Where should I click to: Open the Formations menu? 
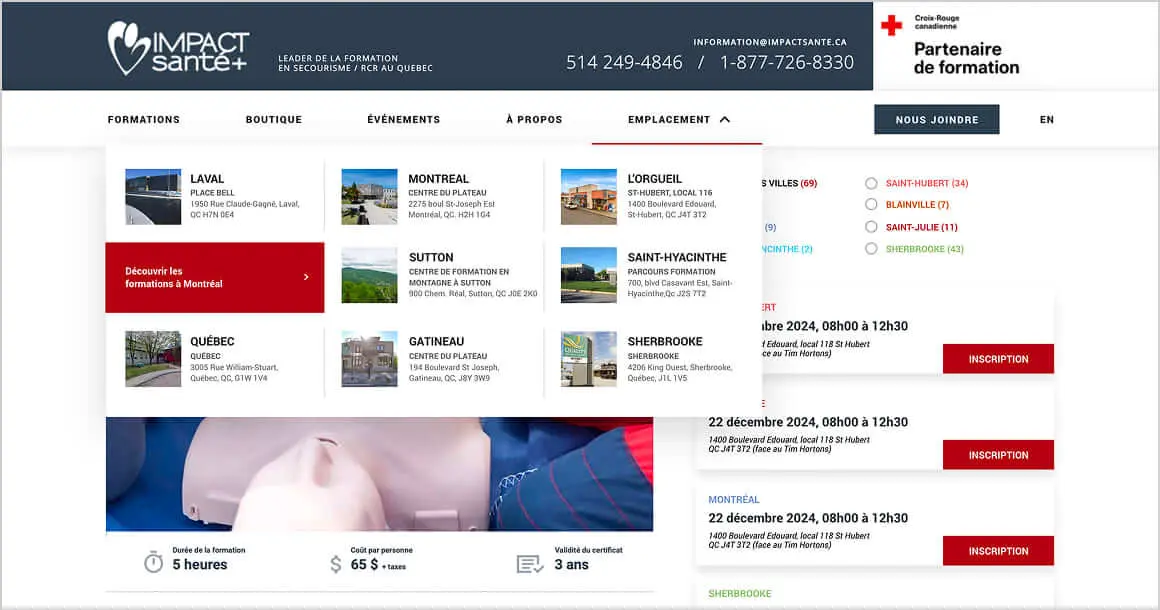(x=144, y=119)
